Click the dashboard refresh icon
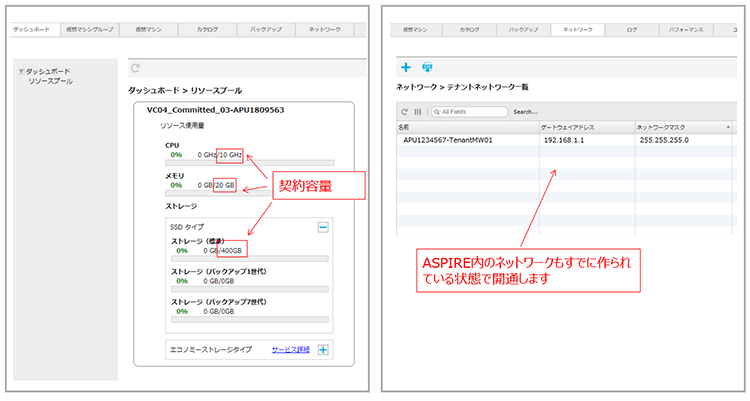Screen dimensions: 750x401 tap(135, 68)
